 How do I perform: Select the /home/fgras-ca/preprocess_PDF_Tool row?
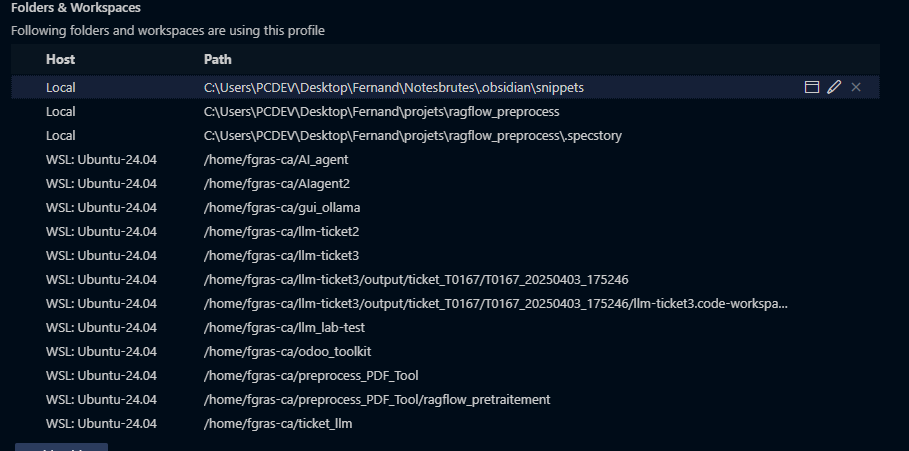click(x=311, y=376)
